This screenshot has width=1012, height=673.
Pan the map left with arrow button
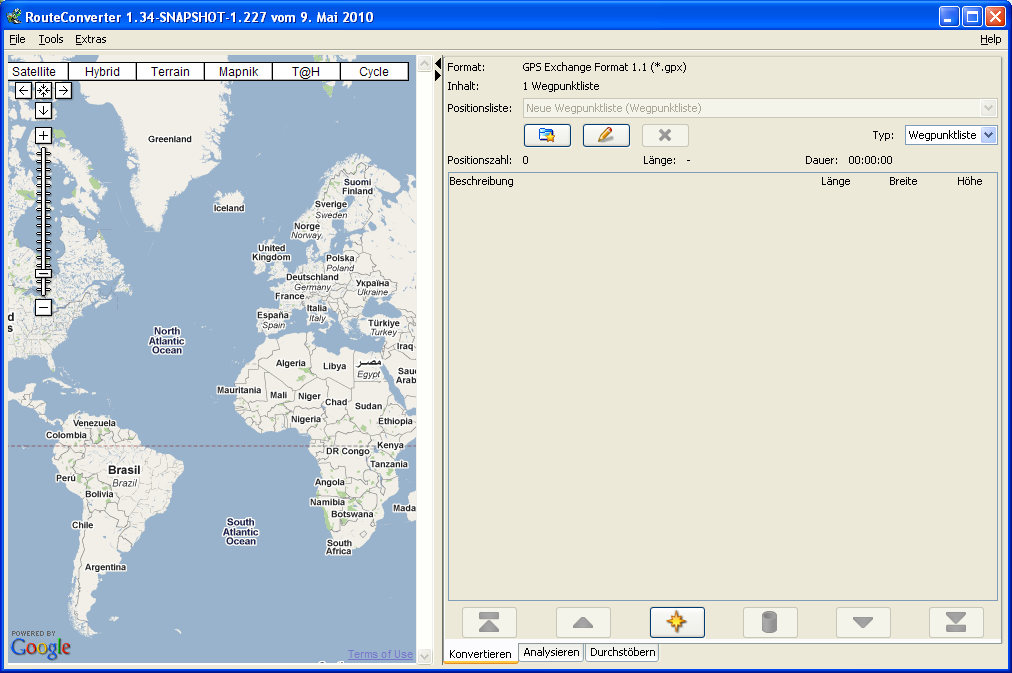coord(23,90)
